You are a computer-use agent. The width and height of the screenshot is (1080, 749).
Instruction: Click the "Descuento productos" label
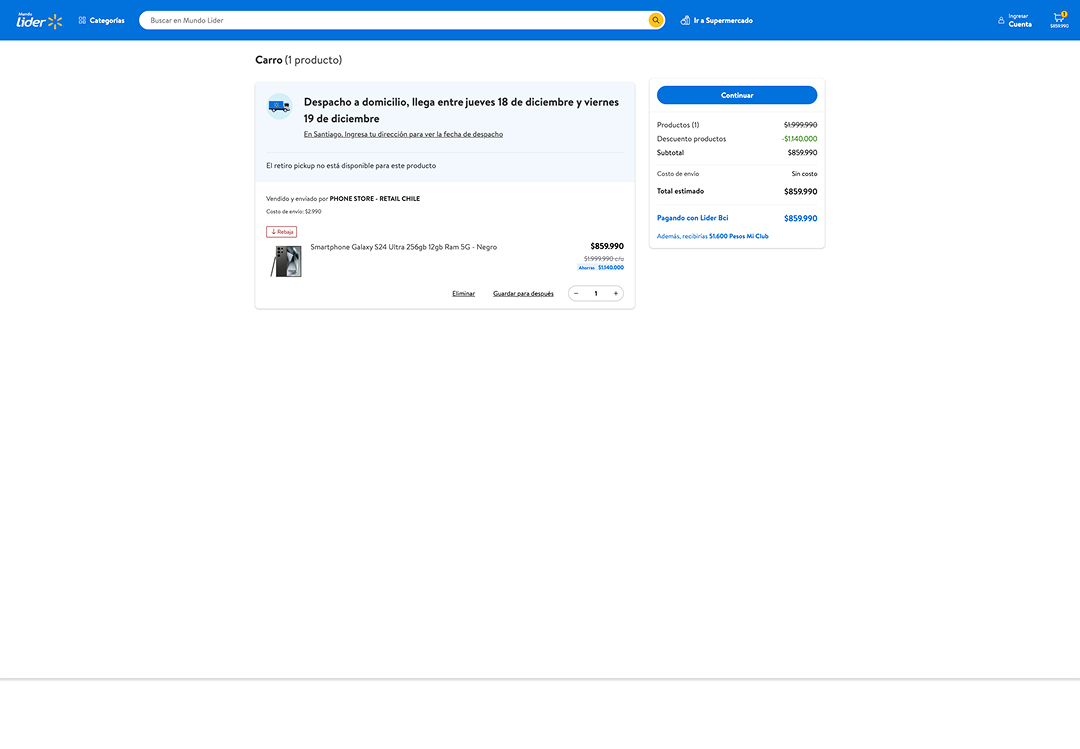point(692,138)
